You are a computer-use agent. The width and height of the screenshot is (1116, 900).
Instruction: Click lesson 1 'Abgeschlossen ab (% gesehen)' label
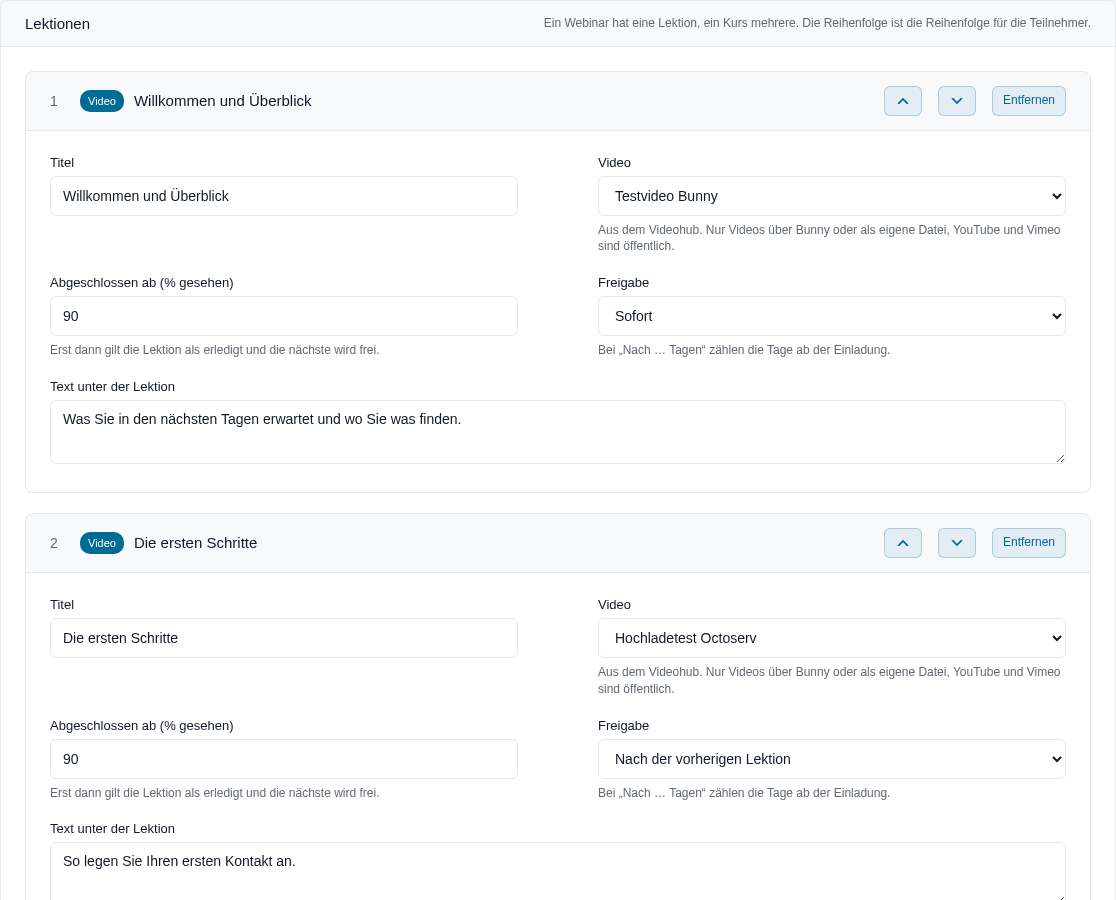[x=142, y=282]
